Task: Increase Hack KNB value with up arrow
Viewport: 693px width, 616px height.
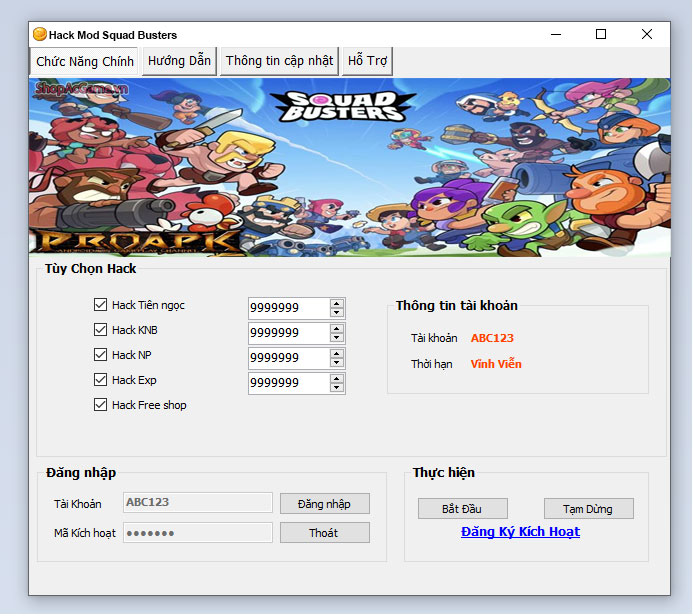Action: pyautogui.click(x=337, y=329)
